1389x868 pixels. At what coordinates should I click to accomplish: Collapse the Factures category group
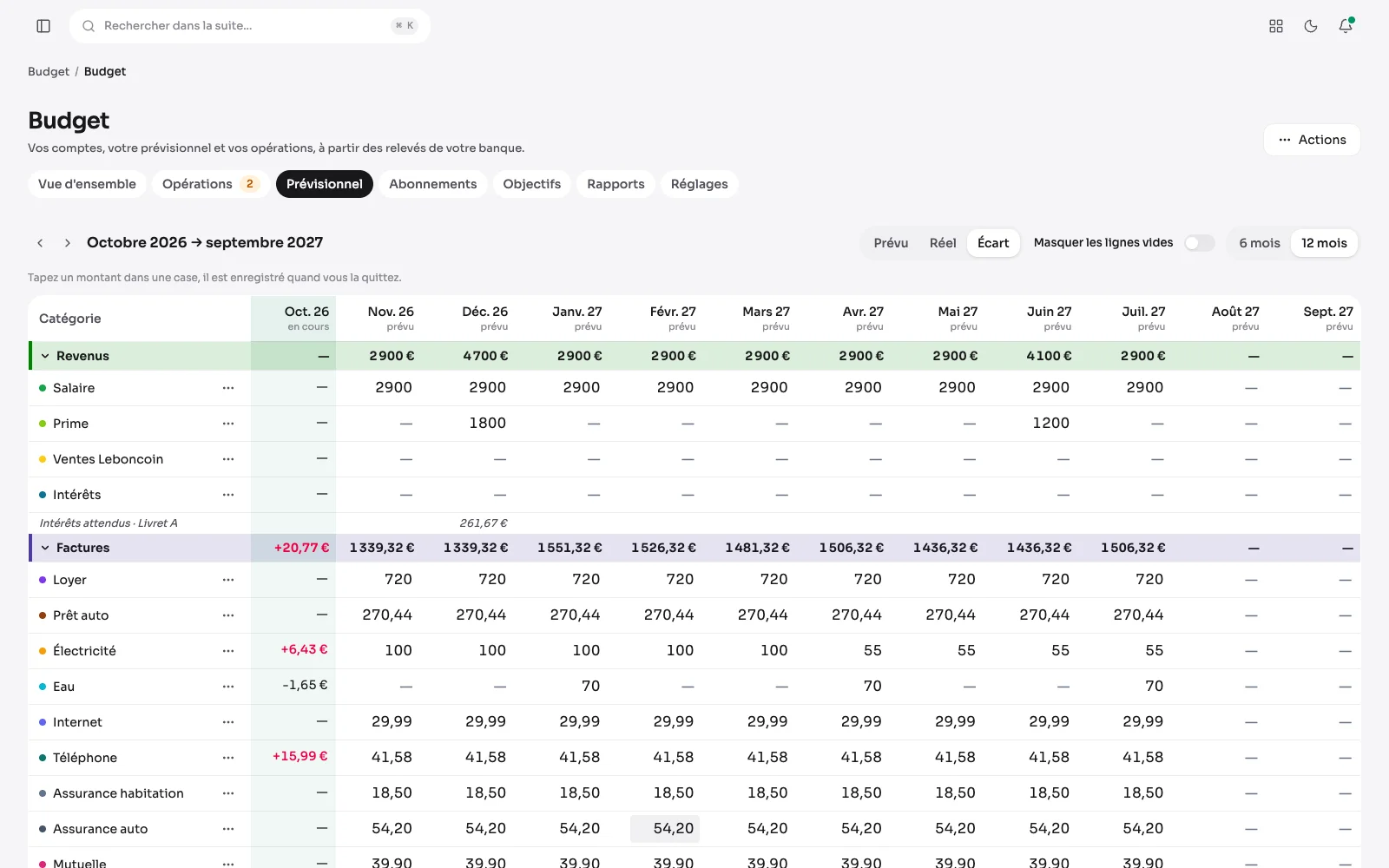click(x=45, y=548)
